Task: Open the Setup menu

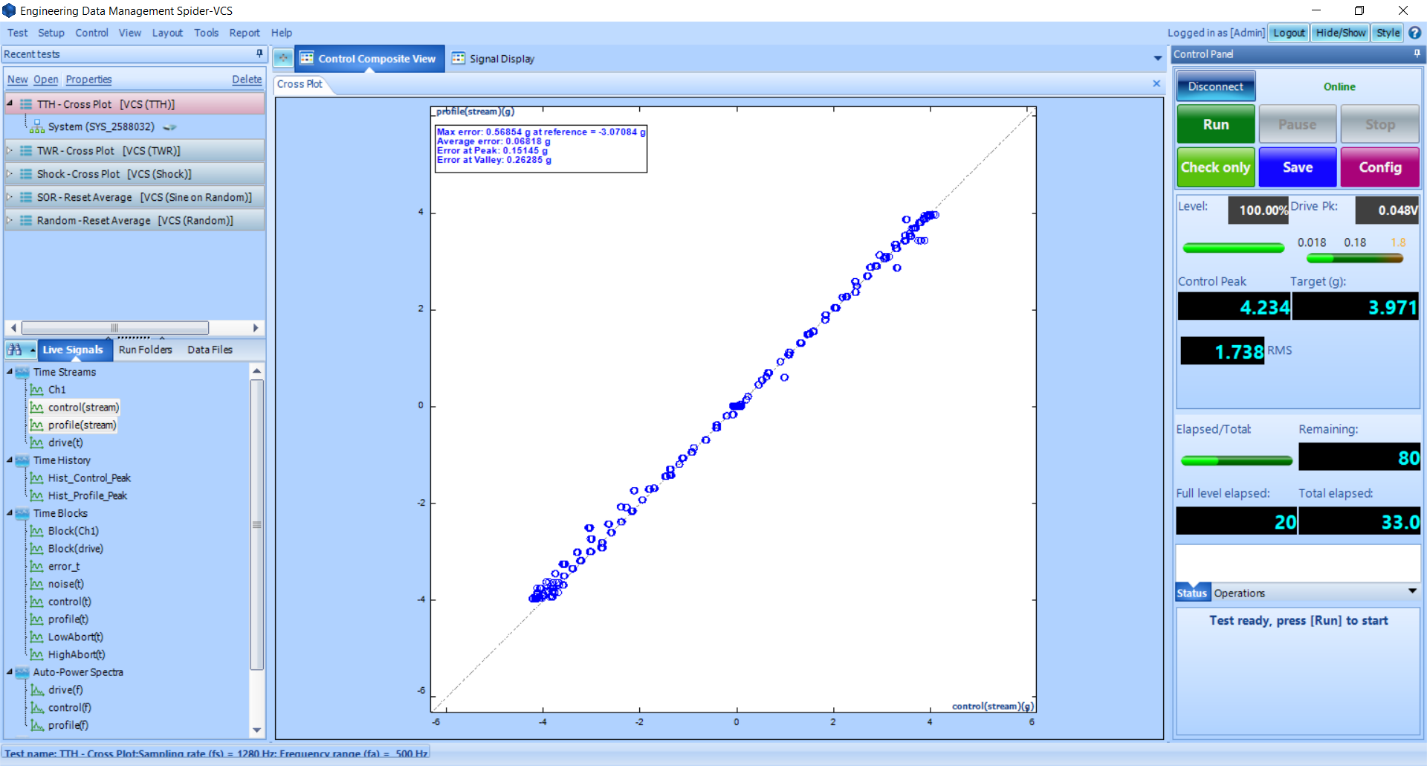Action: [51, 32]
